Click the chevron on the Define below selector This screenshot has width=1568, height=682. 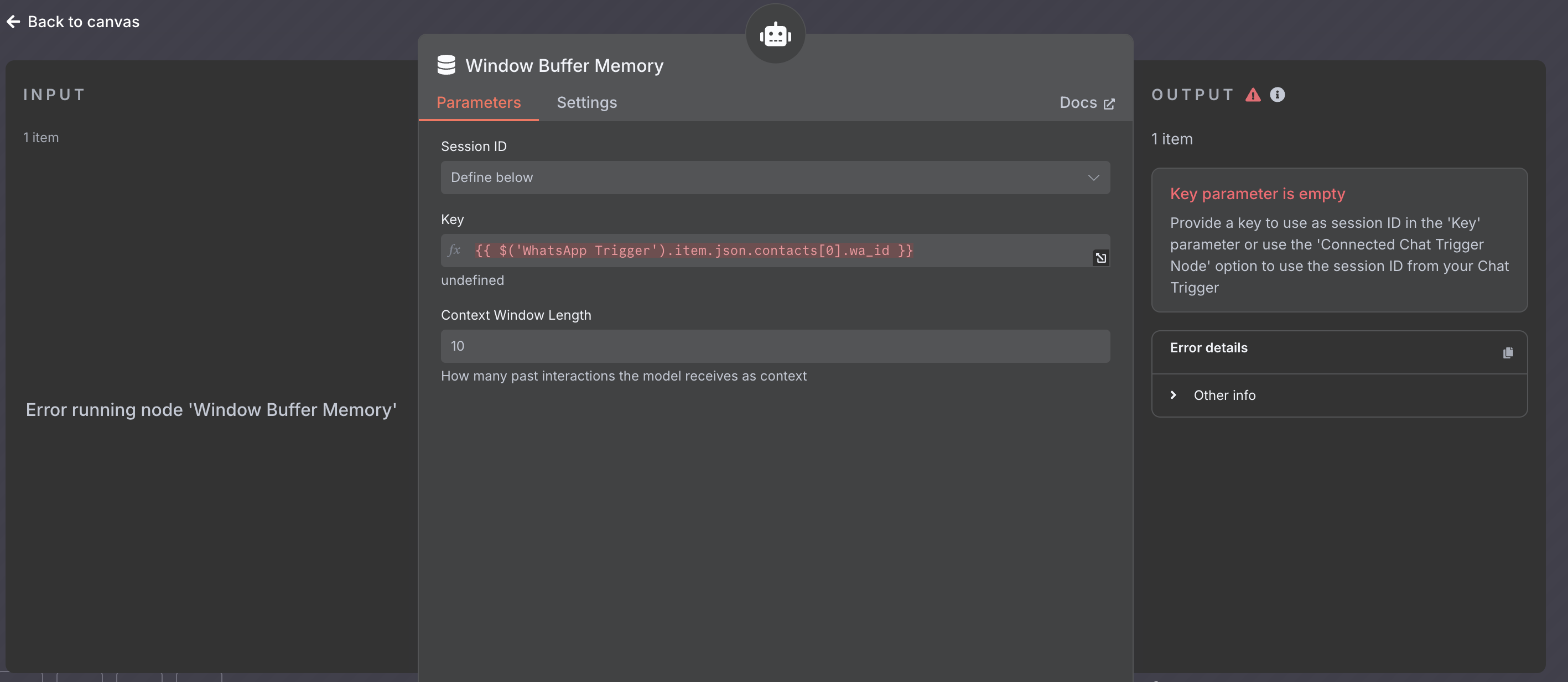(1093, 178)
